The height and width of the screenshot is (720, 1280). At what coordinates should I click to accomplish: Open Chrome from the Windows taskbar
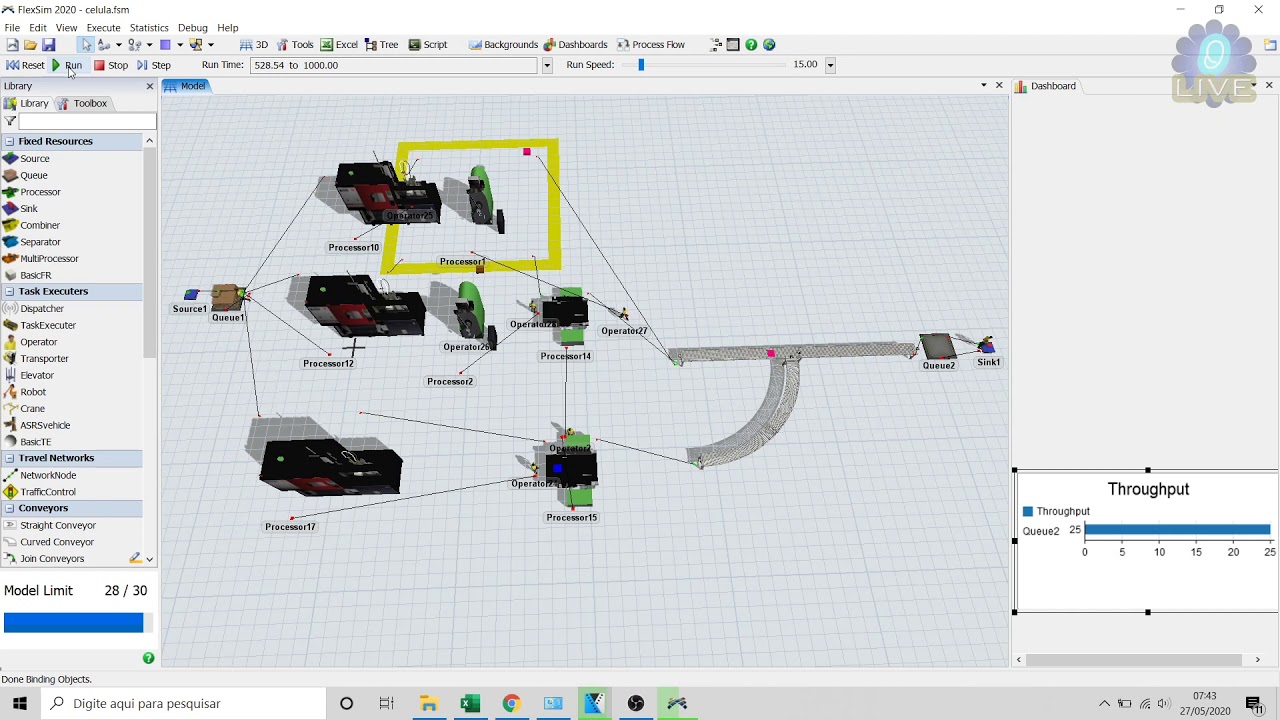[x=511, y=704]
